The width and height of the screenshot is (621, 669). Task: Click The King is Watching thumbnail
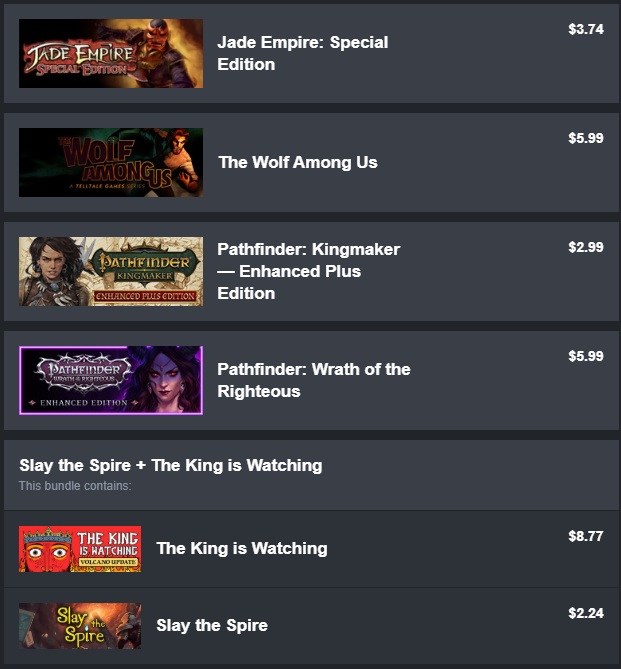80,549
